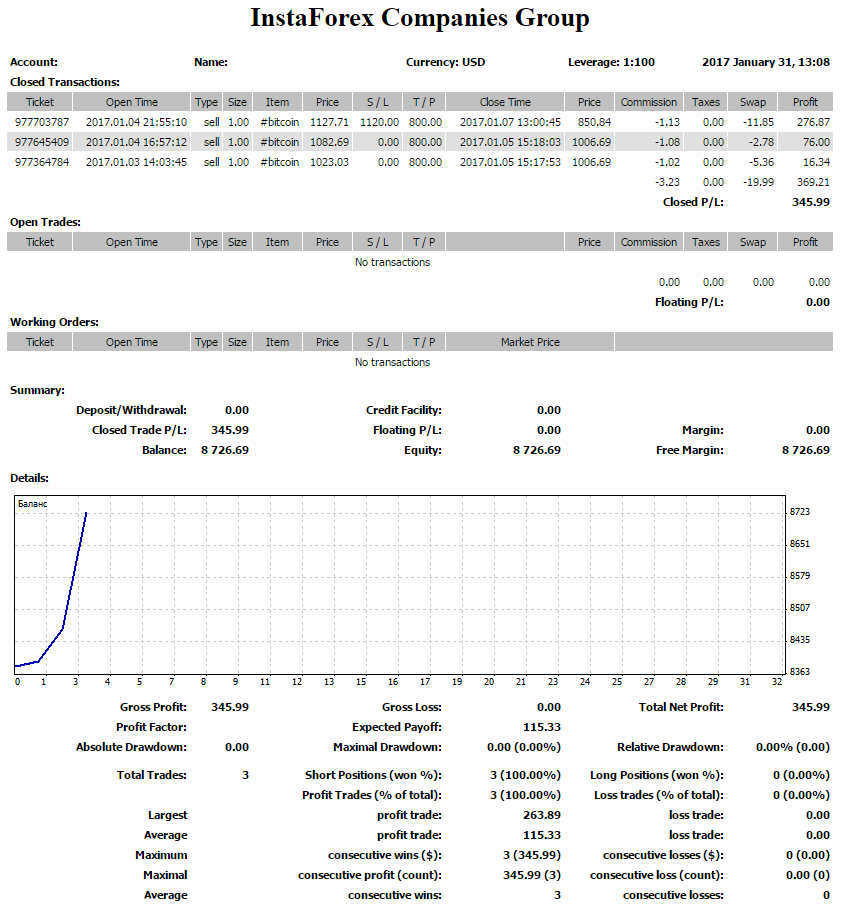Click the close price 850.84
Image resolution: width=842 pixels, height=913 pixels.
click(594, 122)
